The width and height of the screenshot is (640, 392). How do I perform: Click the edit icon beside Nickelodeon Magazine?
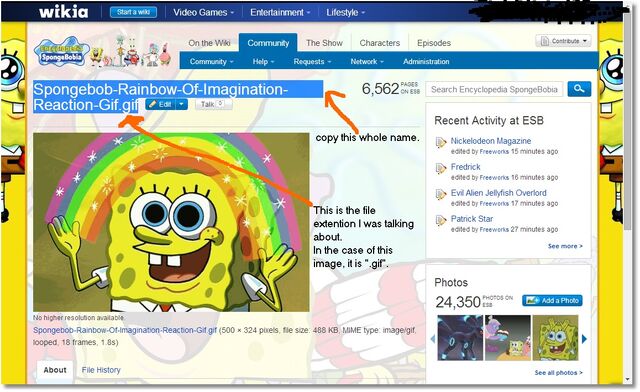(x=441, y=142)
